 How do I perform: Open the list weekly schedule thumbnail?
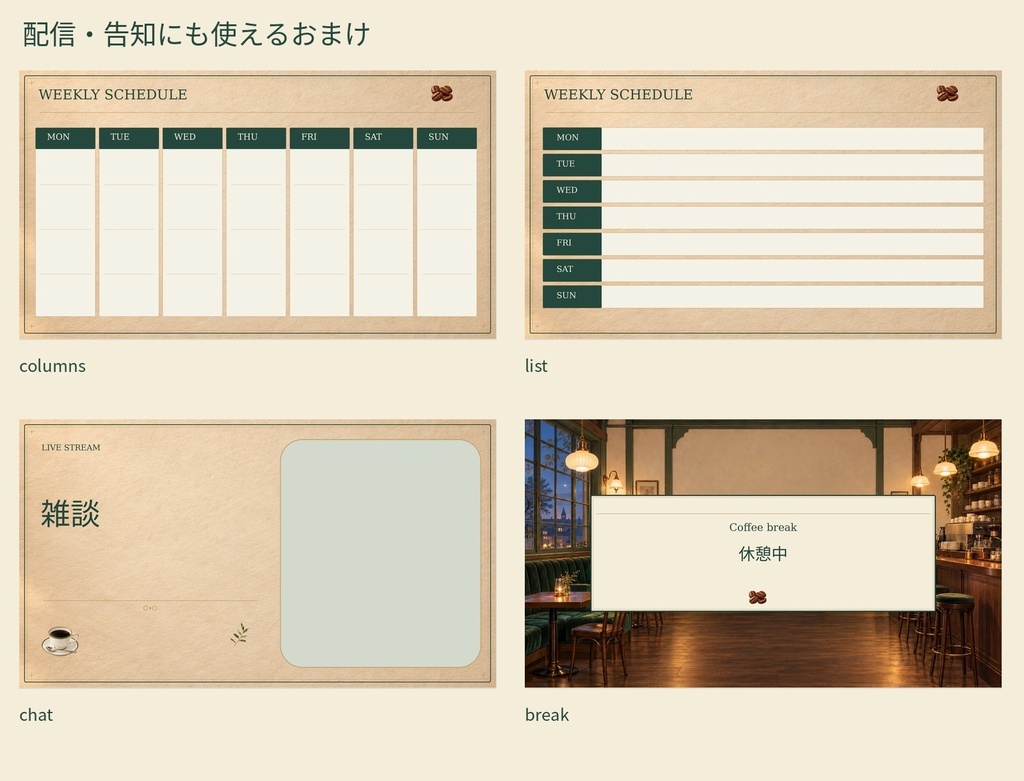click(763, 204)
